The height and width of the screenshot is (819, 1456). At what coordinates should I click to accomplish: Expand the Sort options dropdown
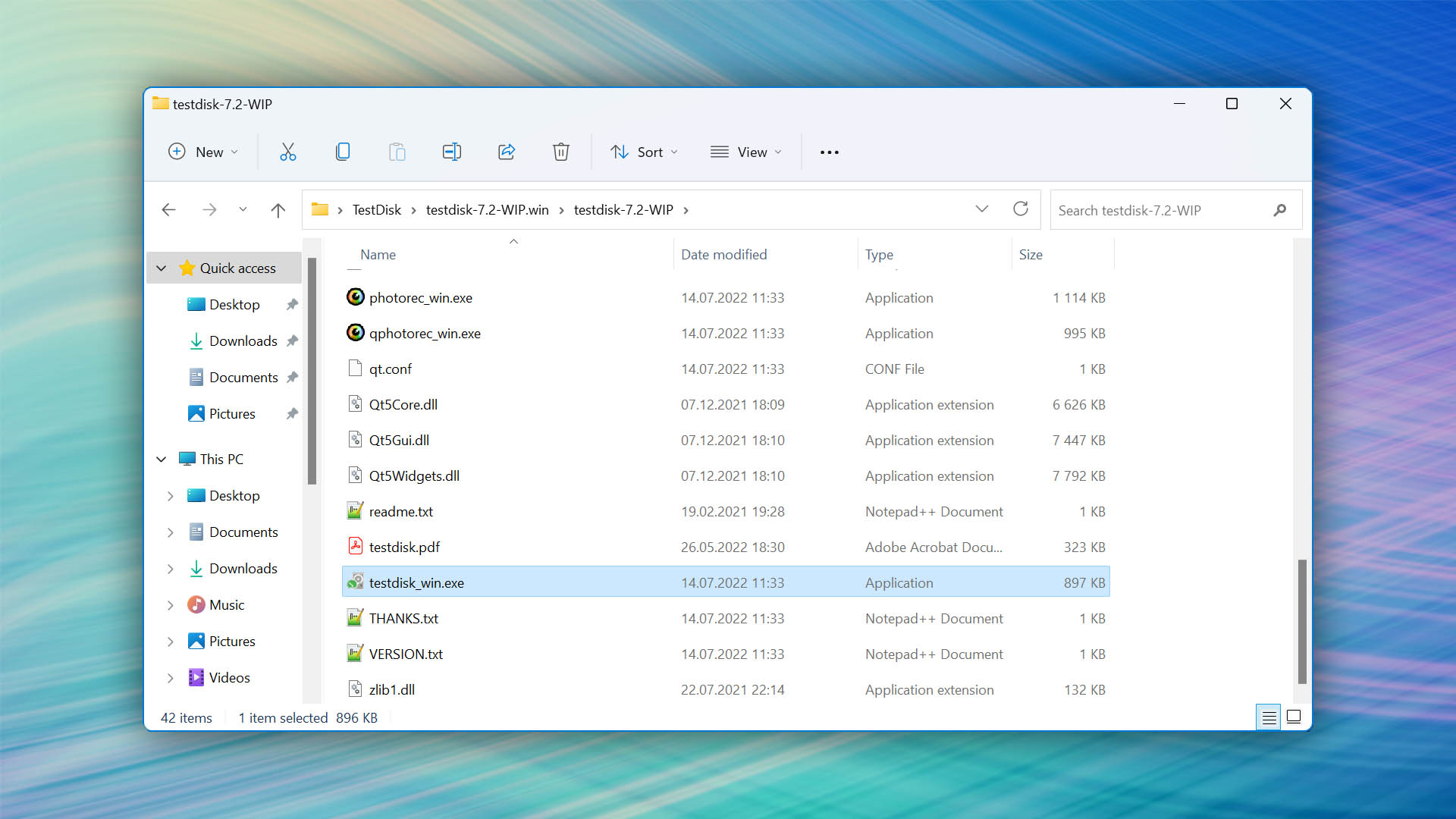click(644, 152)
